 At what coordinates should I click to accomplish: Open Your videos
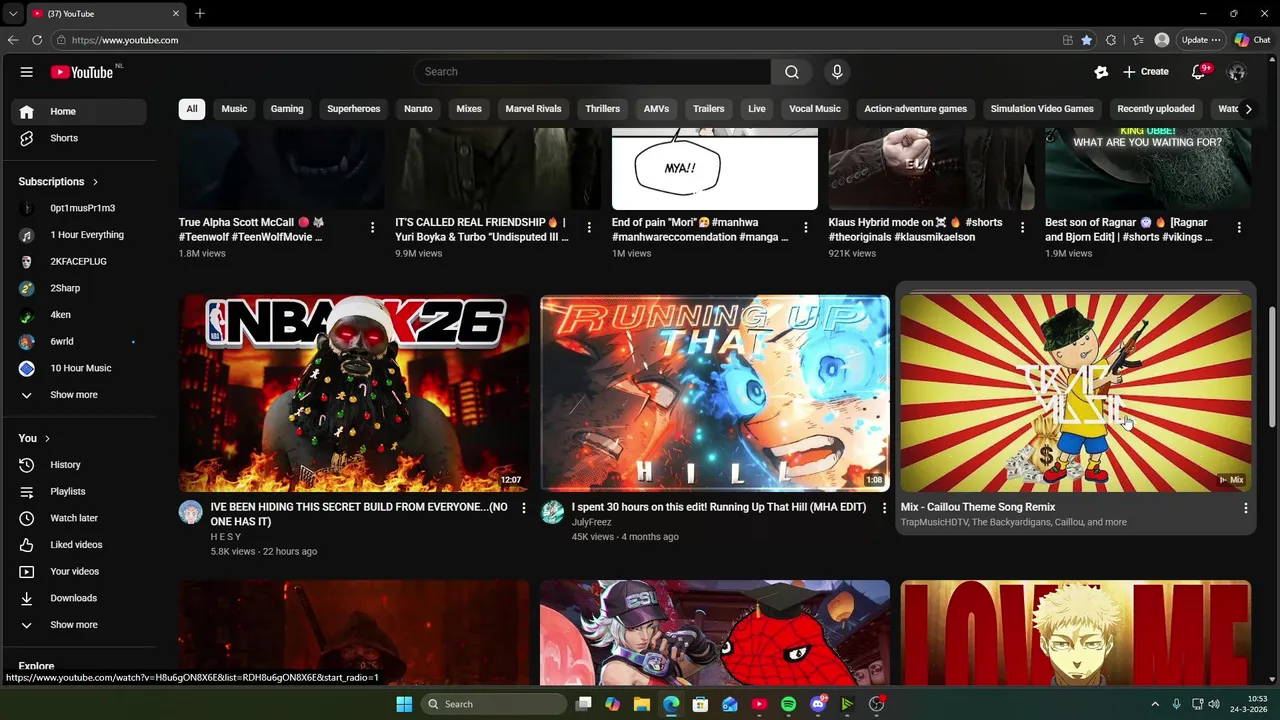(x=79, y=572)
